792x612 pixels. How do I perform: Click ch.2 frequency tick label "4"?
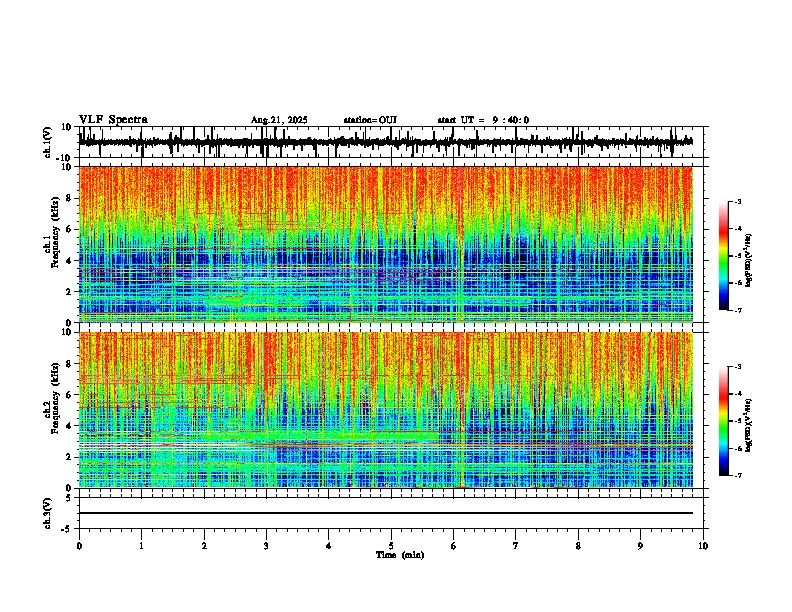[69, 426]
